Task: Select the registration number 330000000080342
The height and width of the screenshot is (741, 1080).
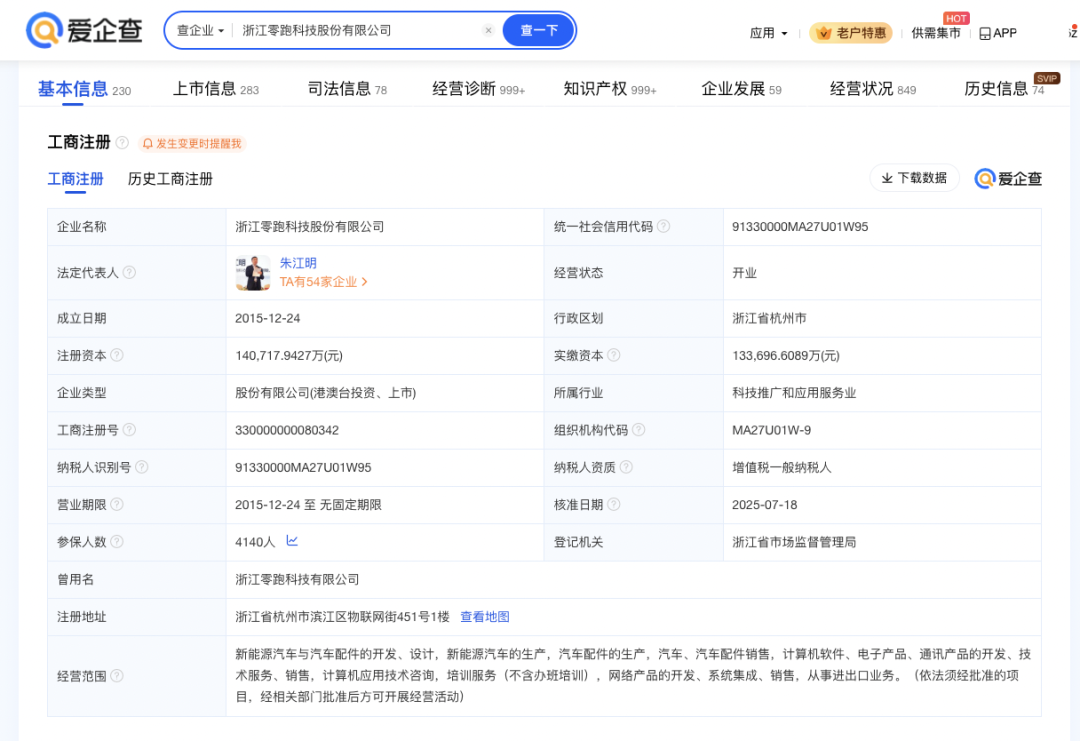Action: coord(287,430)
